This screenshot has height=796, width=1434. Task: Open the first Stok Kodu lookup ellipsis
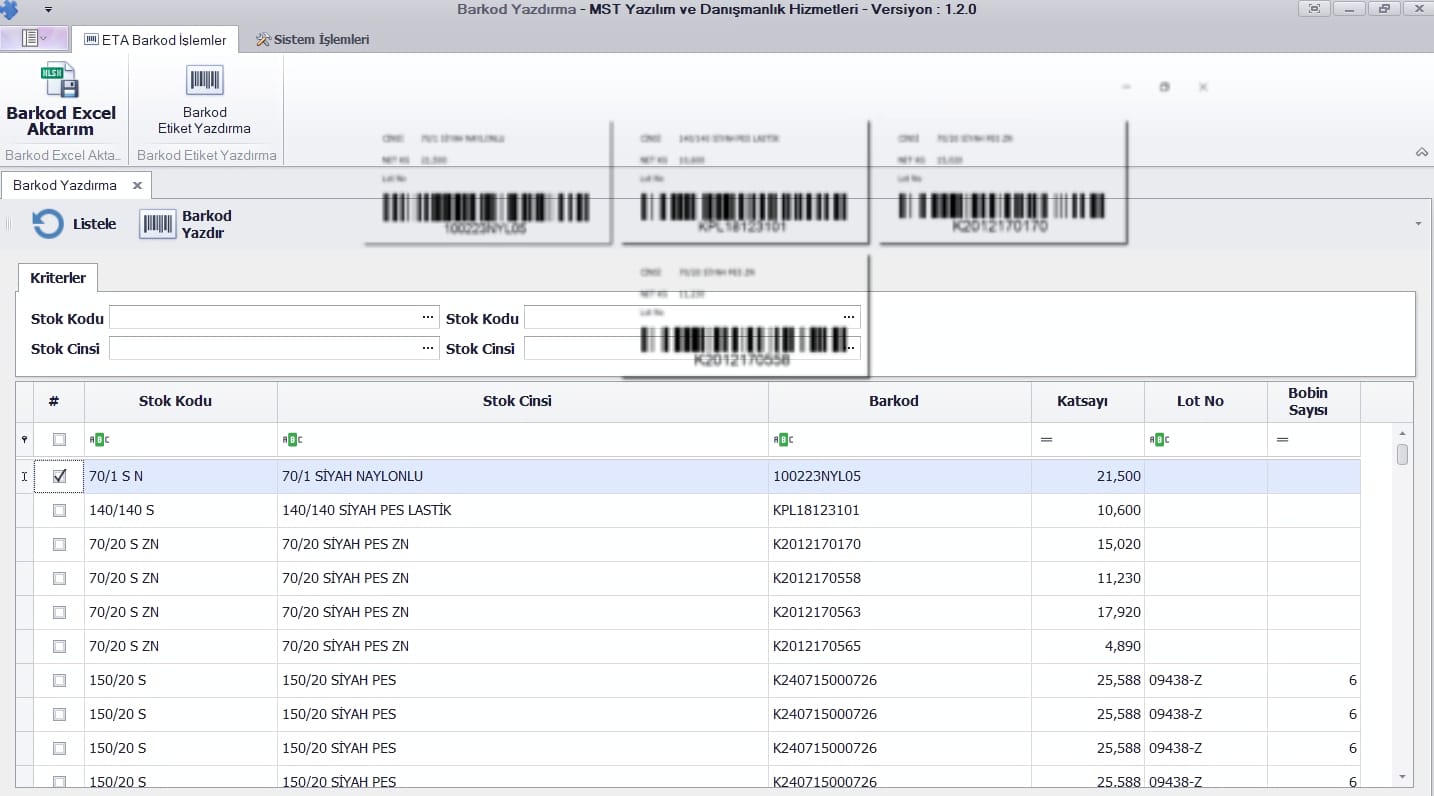point(428,318)
